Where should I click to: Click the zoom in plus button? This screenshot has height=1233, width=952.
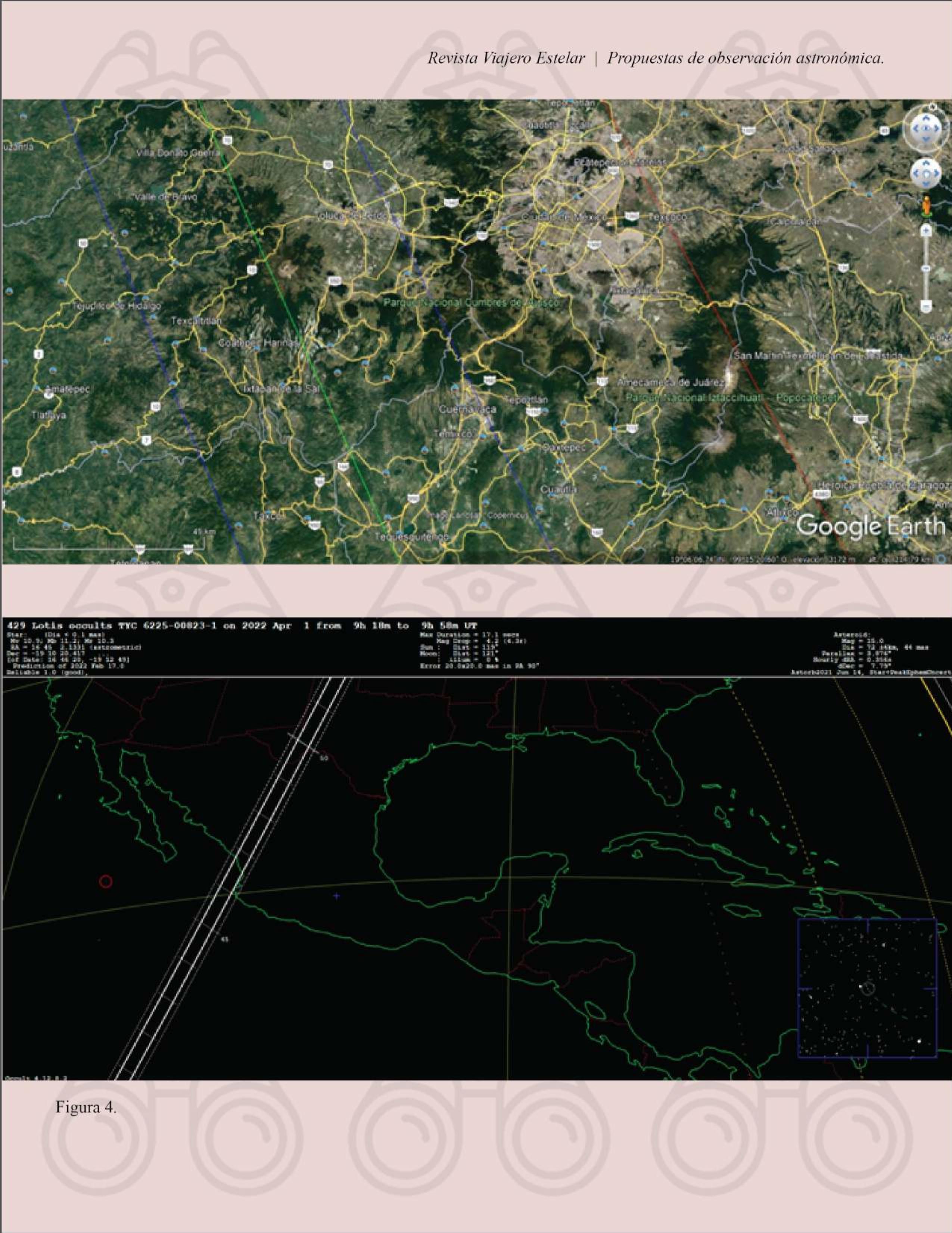point(926,230)
